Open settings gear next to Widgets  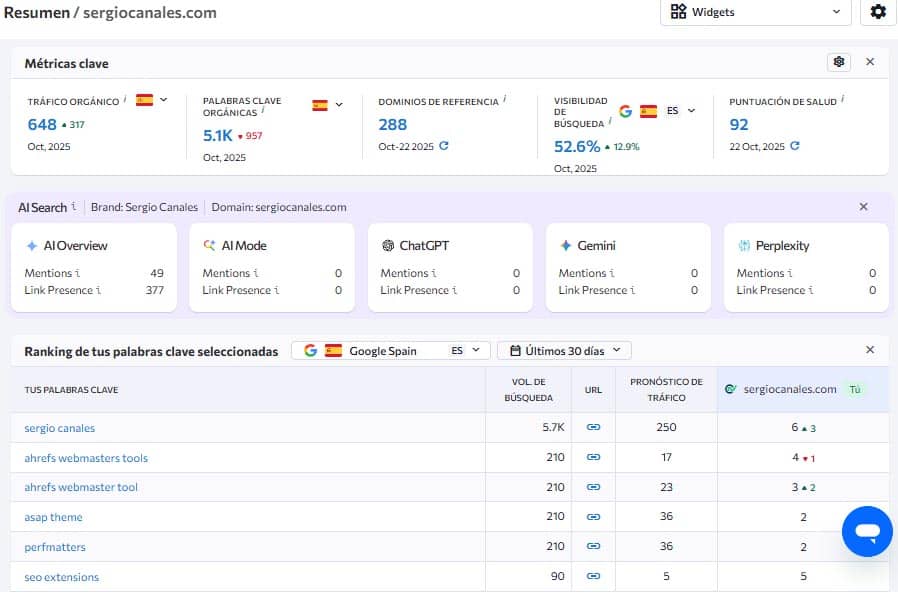pos(878,12)
